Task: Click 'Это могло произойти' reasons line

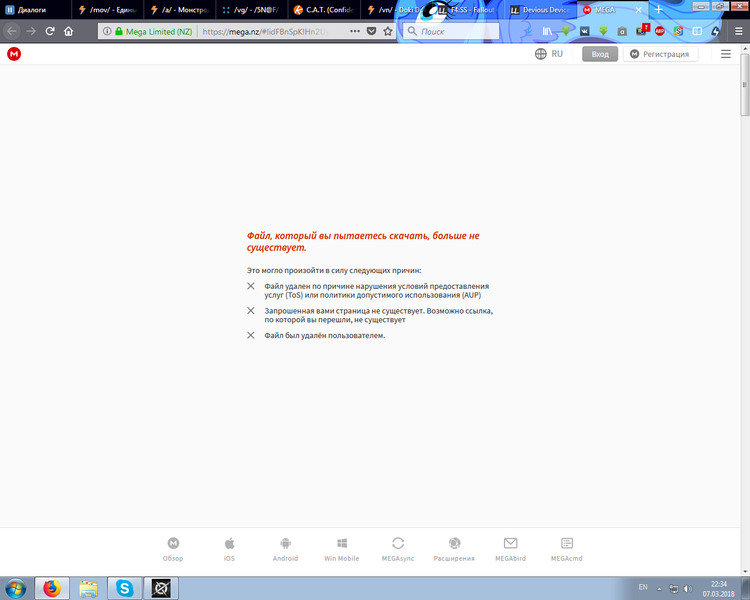Action: click(334, 270)
